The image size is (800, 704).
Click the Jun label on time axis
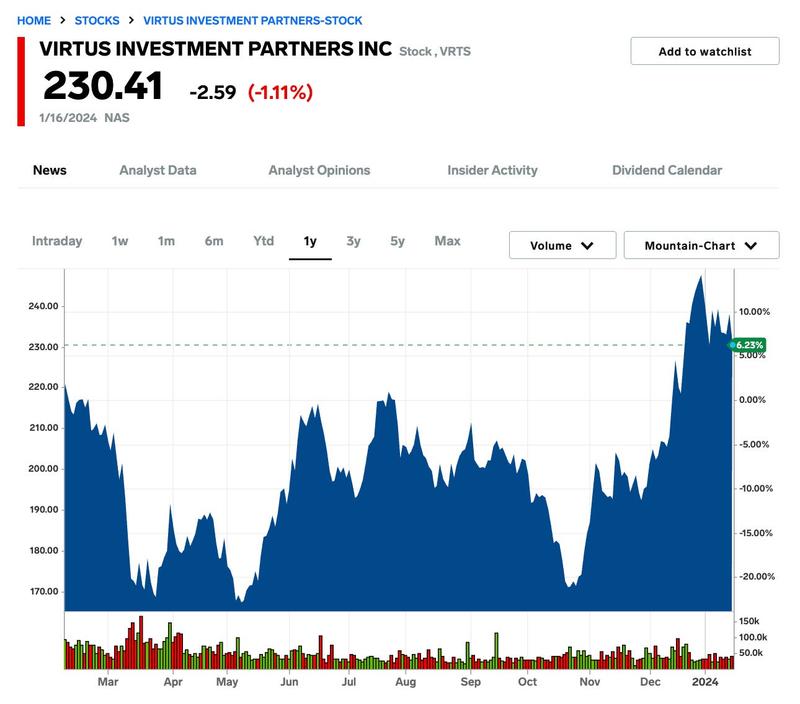tap(289, 682)
